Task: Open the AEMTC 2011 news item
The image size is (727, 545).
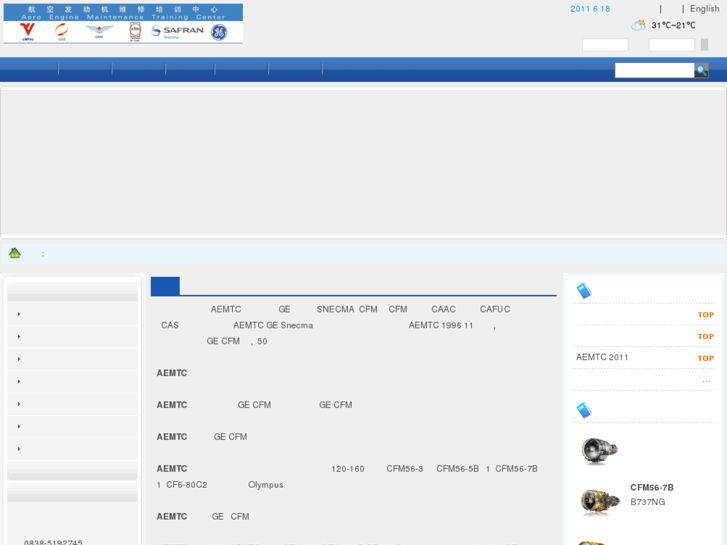Action: 602,357
